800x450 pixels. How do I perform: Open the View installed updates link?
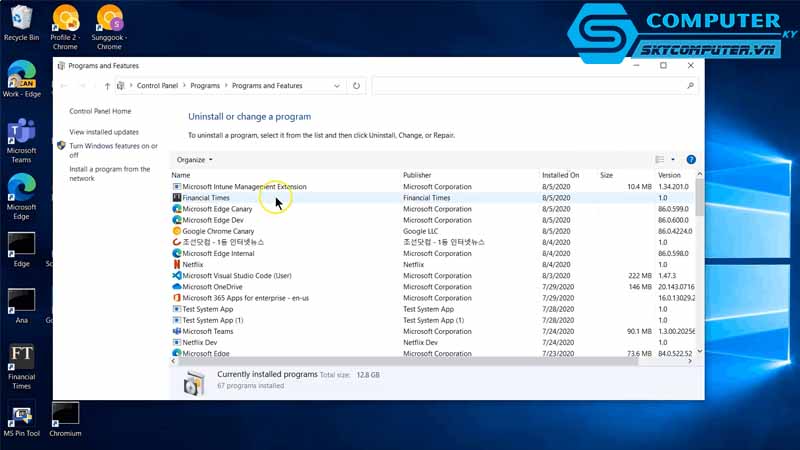click(104, 132)
